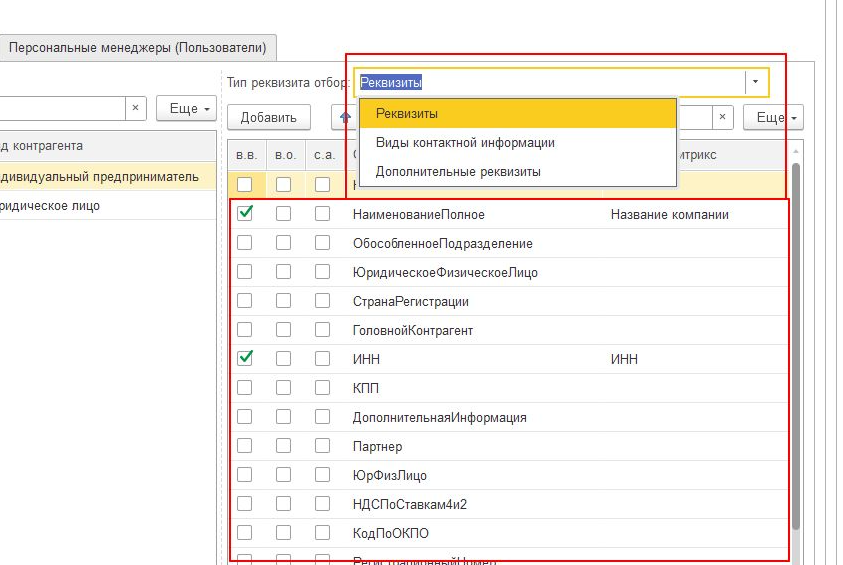Viewport: 843px width, 565px height.
Task: Open left panel Еще dropdown menu
Action: pos(186,108)
